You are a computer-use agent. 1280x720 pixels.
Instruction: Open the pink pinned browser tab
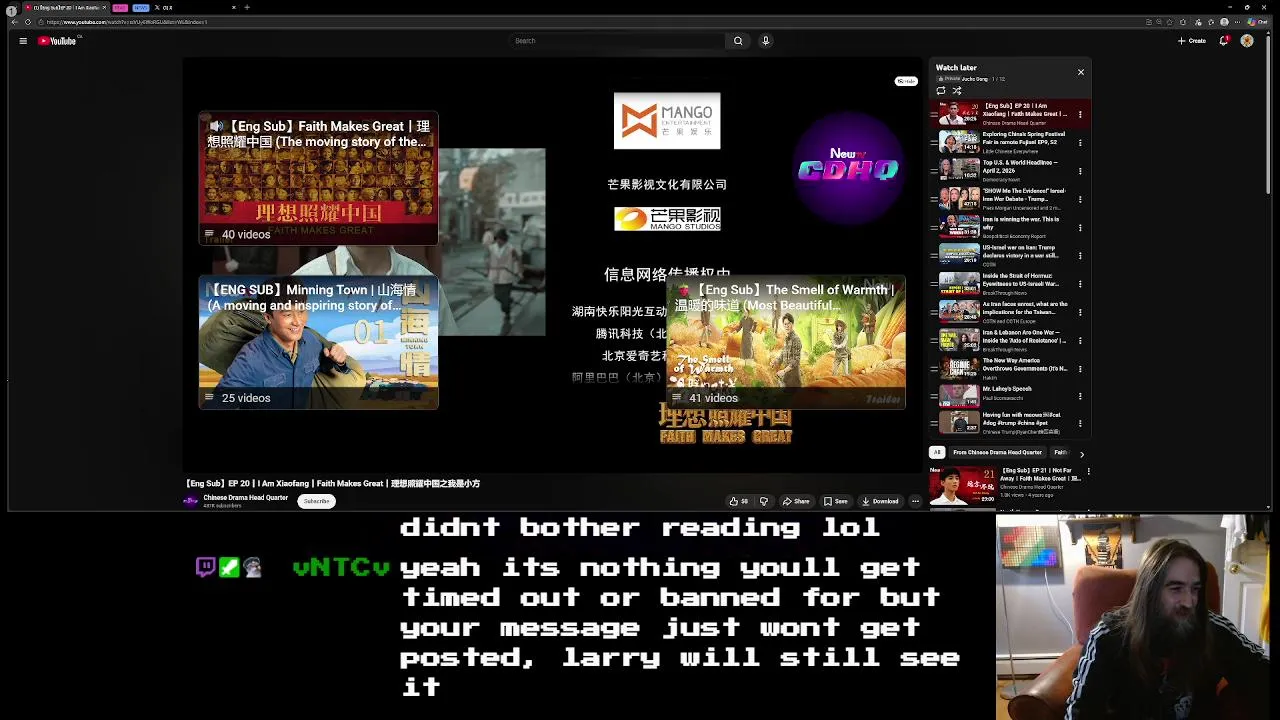pos(120,7)
